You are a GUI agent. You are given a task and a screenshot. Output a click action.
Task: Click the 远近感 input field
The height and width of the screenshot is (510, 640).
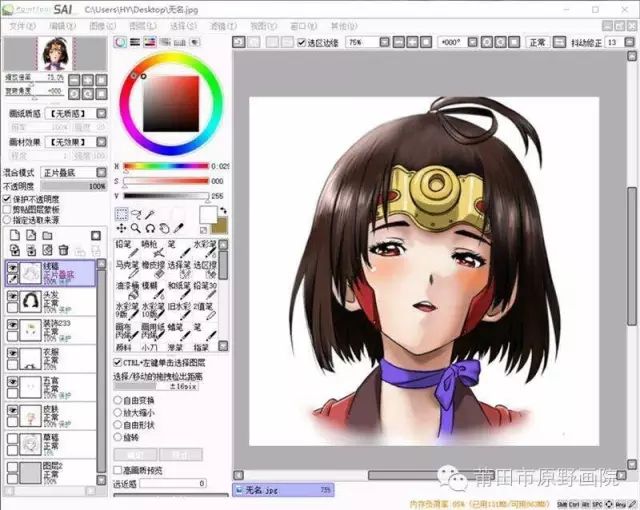point(173,483)
